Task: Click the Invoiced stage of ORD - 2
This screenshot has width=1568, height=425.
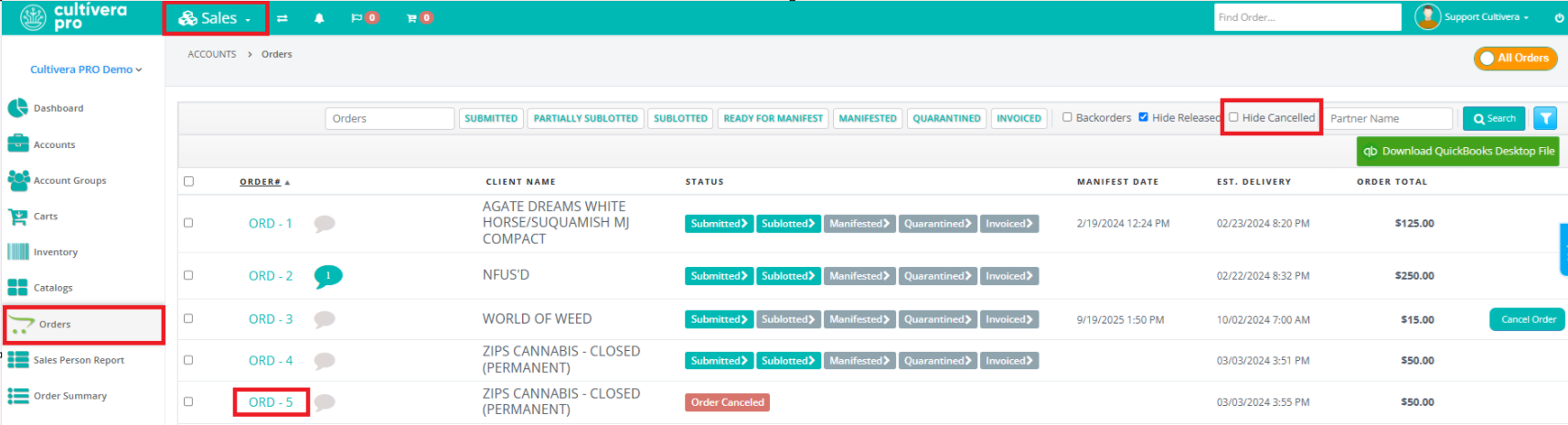Action: pyautogui.click(x=1009, y=276)
